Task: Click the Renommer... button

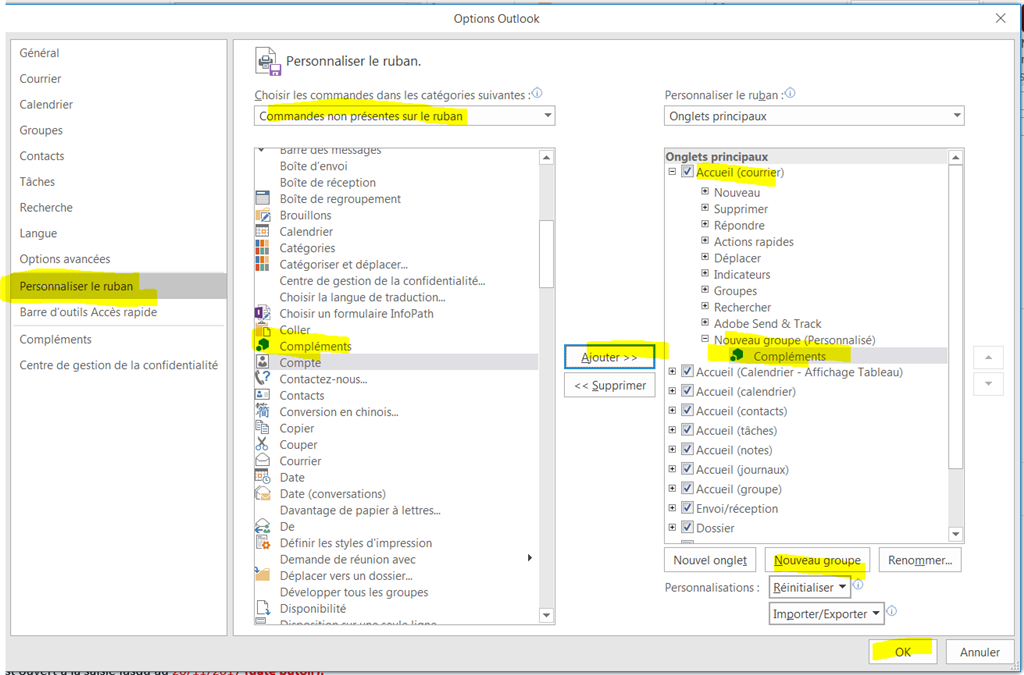Action: (x=920, y=560)
